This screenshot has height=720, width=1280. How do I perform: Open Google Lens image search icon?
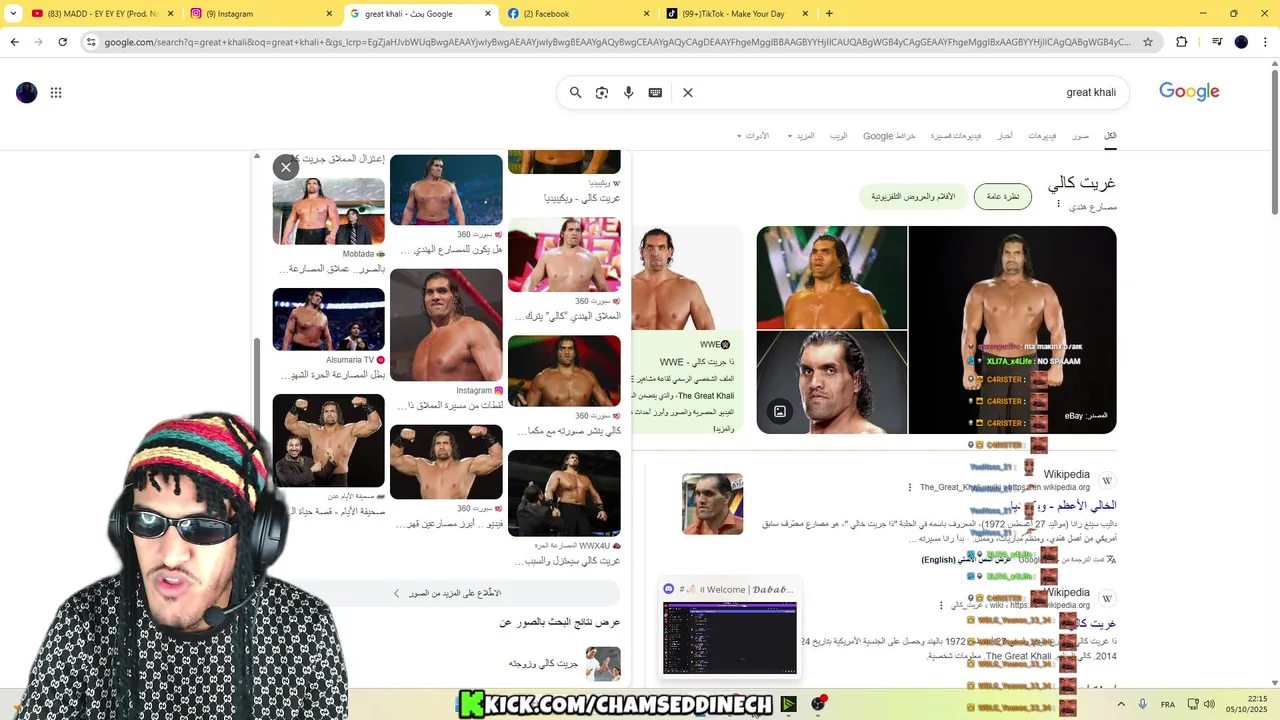tap(602, 92)
